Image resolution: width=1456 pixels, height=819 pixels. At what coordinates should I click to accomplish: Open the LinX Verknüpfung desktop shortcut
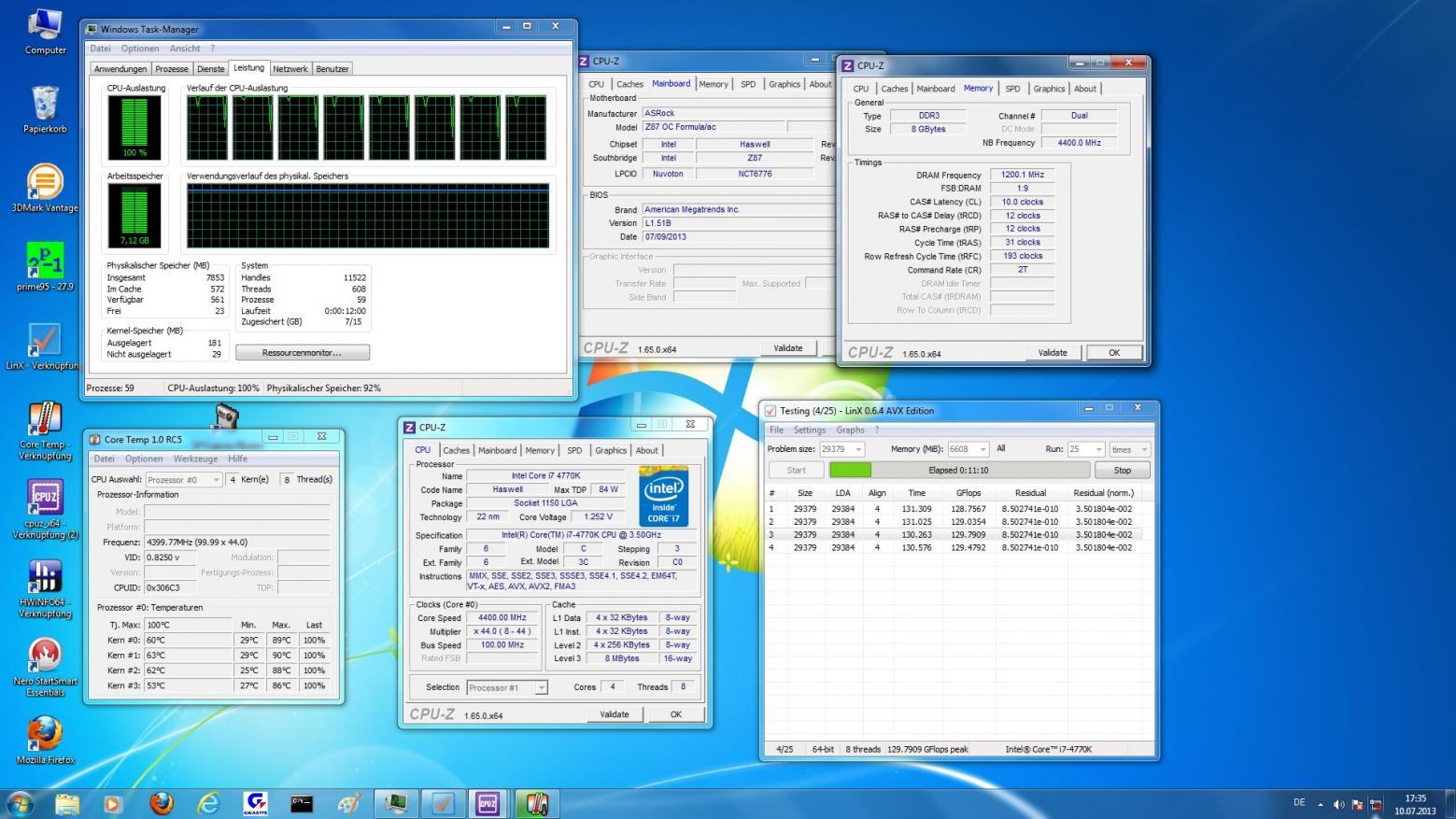[45, 347]
